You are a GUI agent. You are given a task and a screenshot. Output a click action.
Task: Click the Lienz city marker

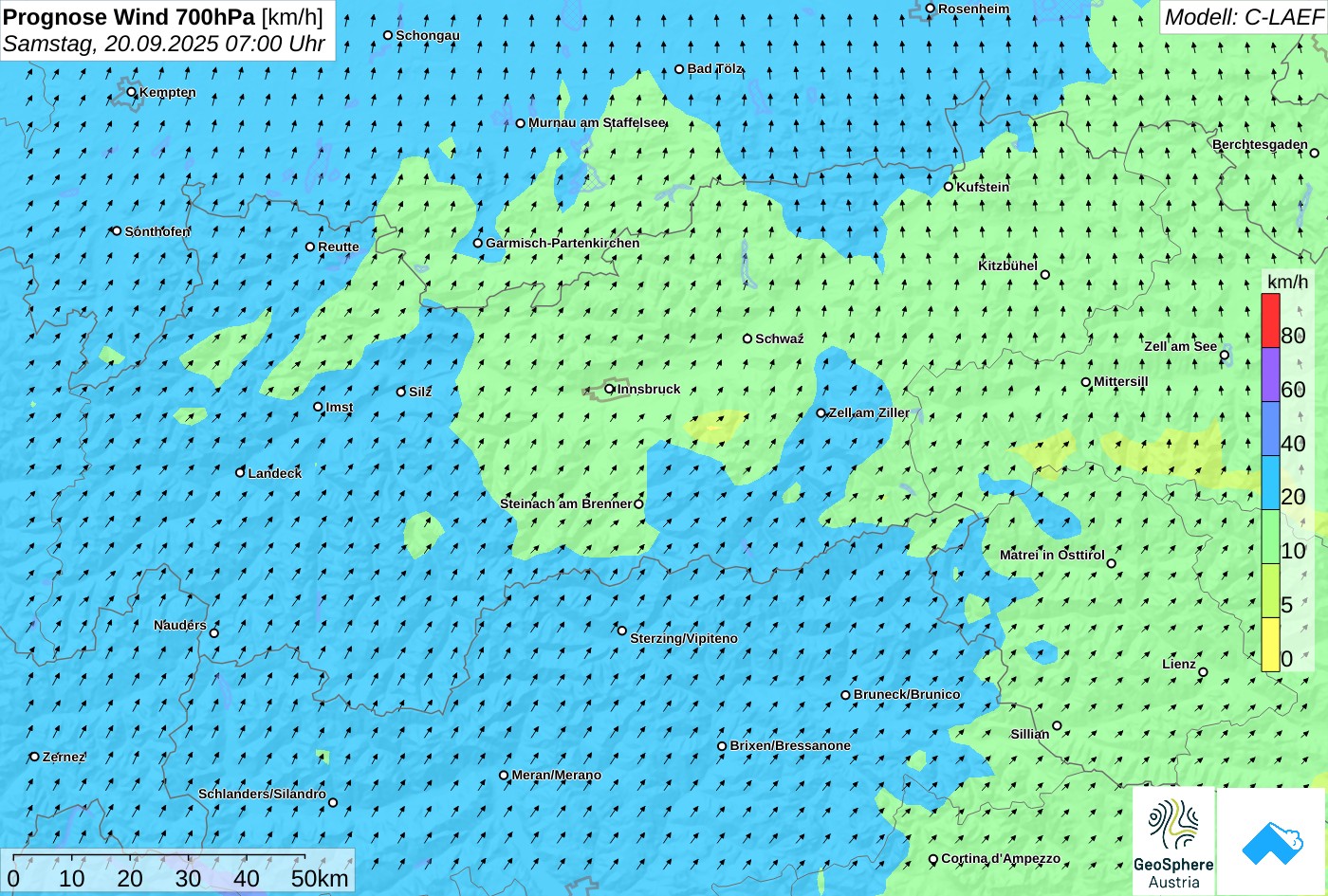click(x=1203, y=672)
